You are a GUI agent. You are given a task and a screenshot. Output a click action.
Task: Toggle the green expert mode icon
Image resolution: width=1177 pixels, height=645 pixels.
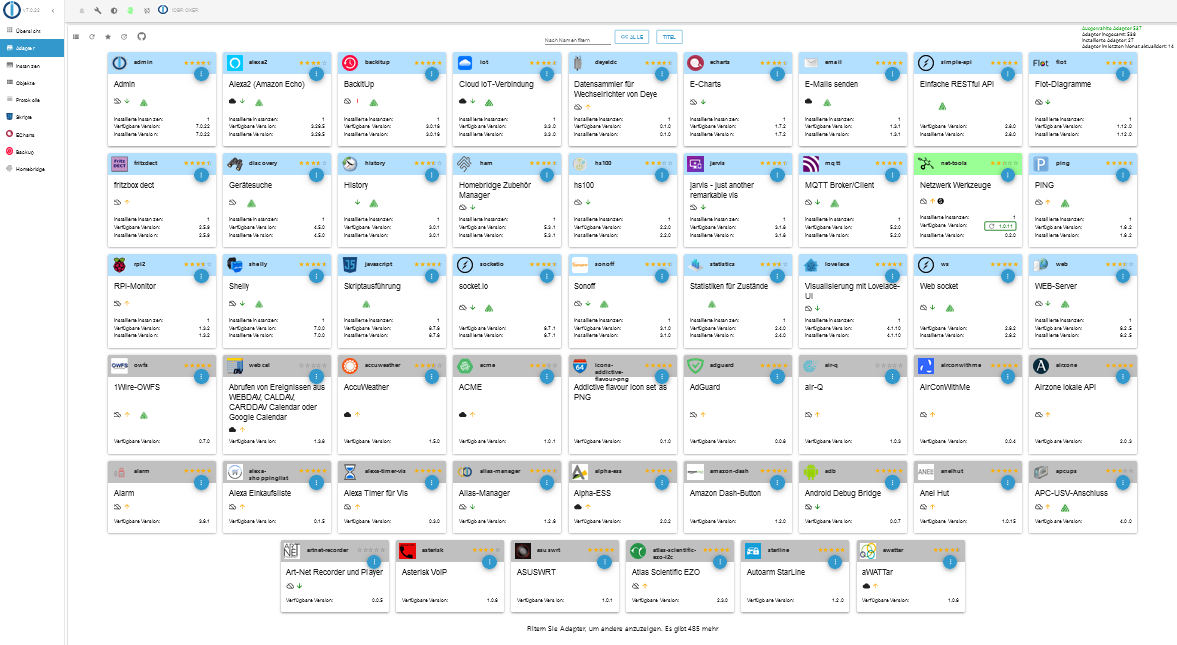point(130,11)
